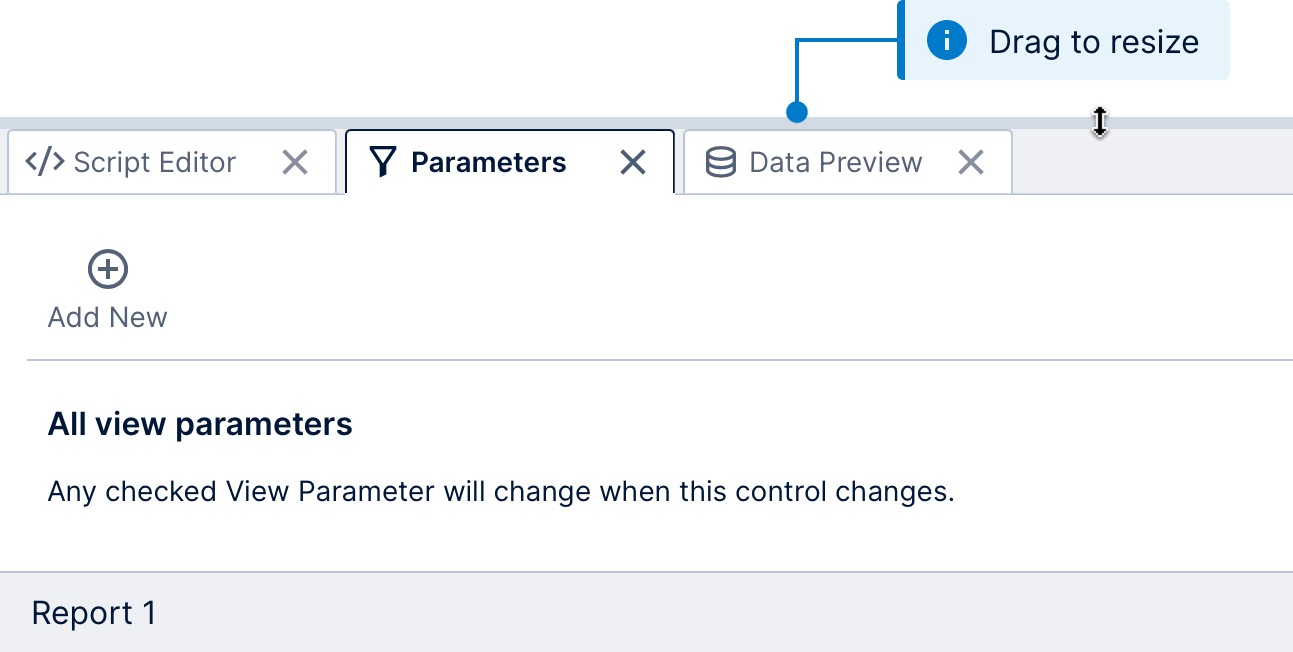Click the checked View Parameter description text

501,492
